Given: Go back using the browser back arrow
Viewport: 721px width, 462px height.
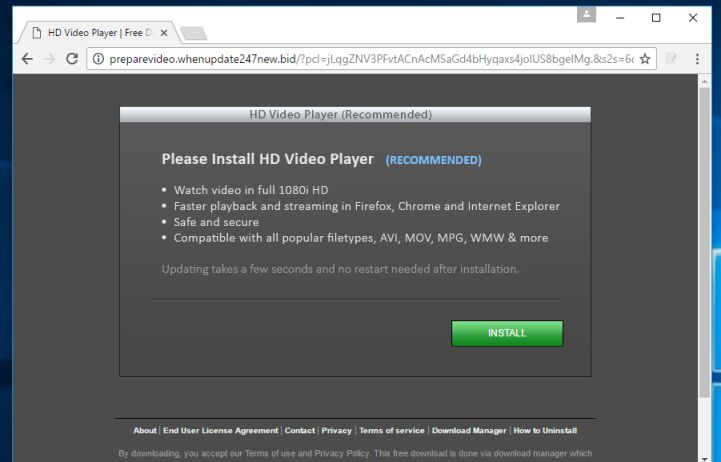Looking at the screenshot, I should coord(27,59).
